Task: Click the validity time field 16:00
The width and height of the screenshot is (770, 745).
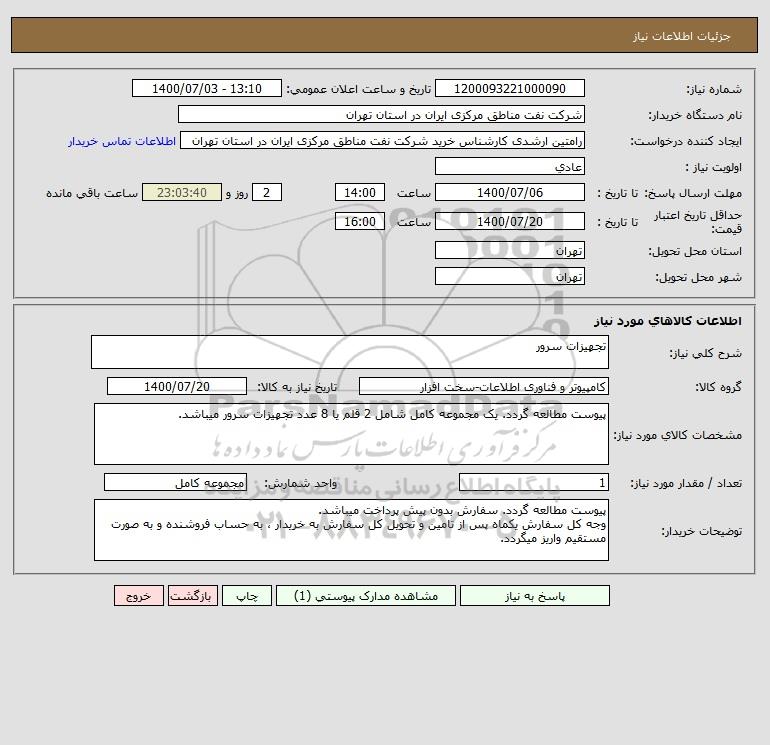Action: pyautogui.click(x=360, y=221)
